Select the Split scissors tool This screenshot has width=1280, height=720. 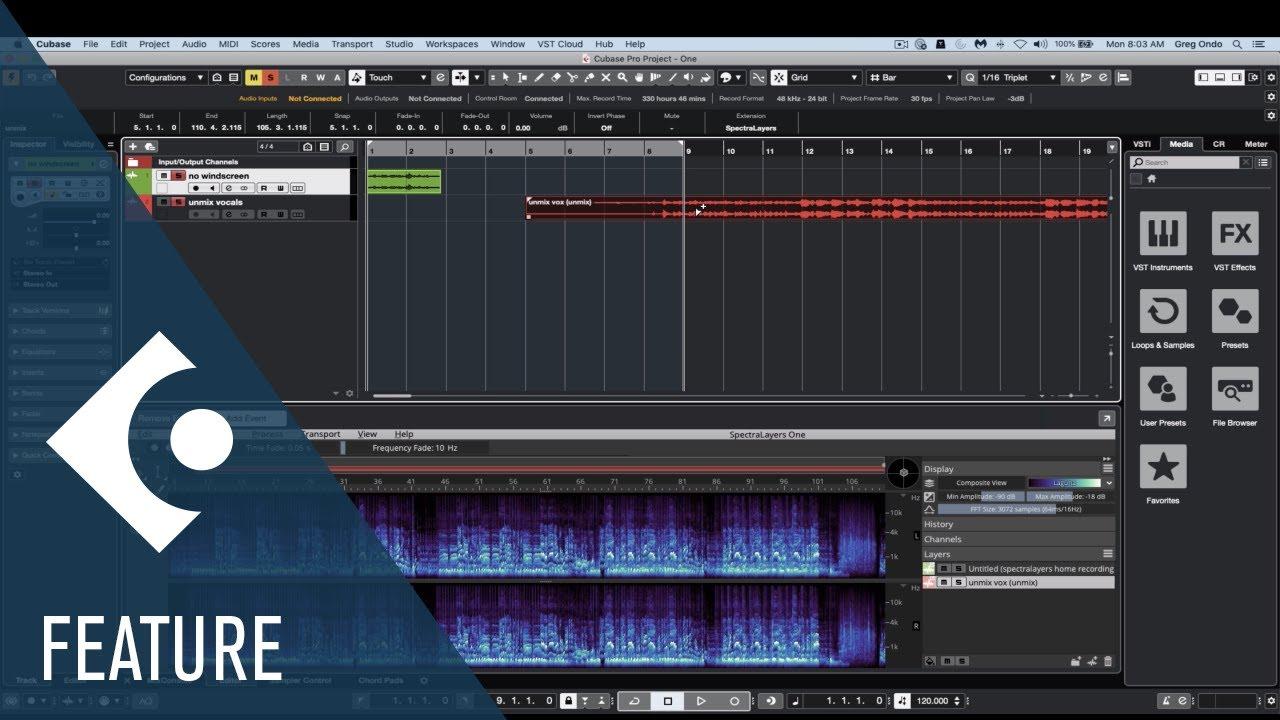572,77
